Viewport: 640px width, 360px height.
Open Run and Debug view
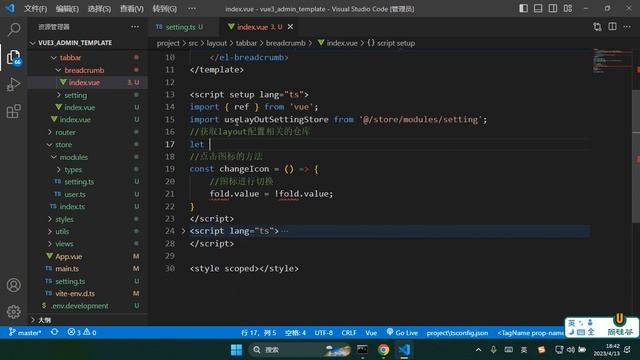click(x=14, y=84)
